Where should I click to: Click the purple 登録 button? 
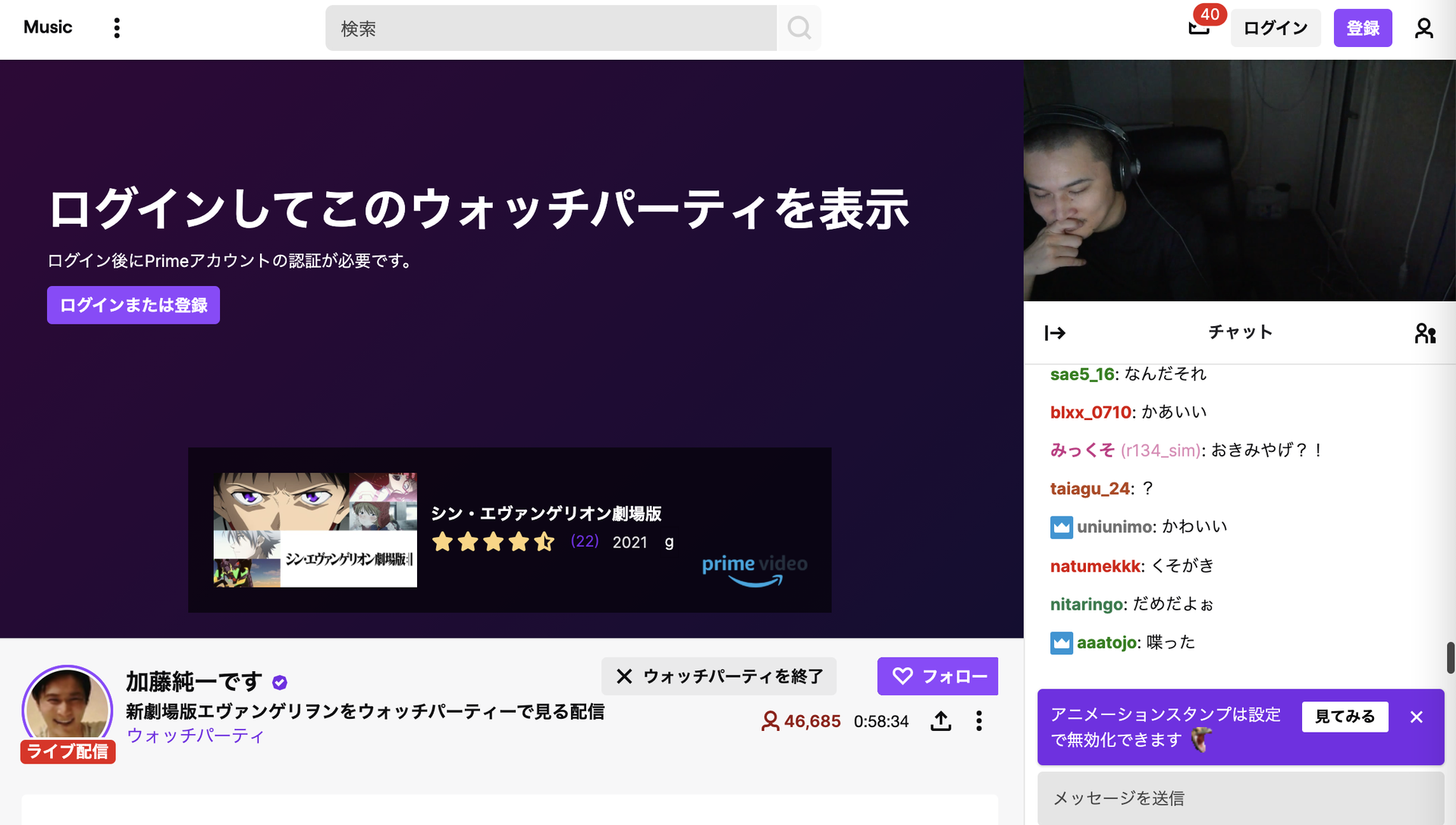click(x=1363, y=28)
